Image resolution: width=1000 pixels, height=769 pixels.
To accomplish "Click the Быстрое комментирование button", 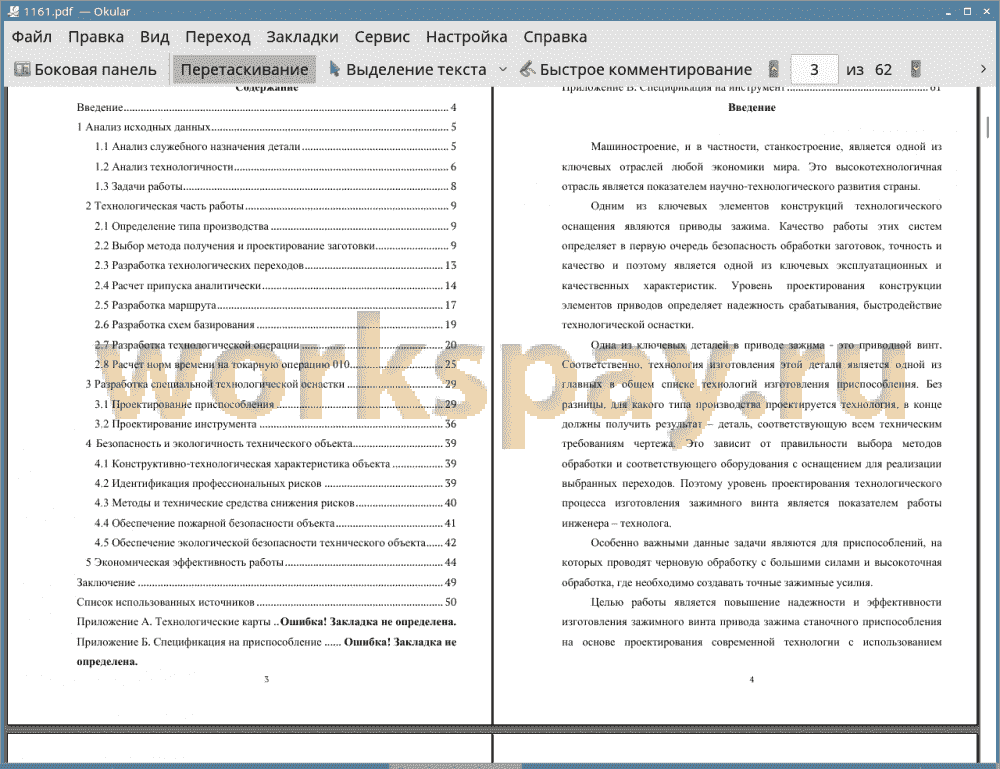I will pyautogui.click(x=636, y=70).
